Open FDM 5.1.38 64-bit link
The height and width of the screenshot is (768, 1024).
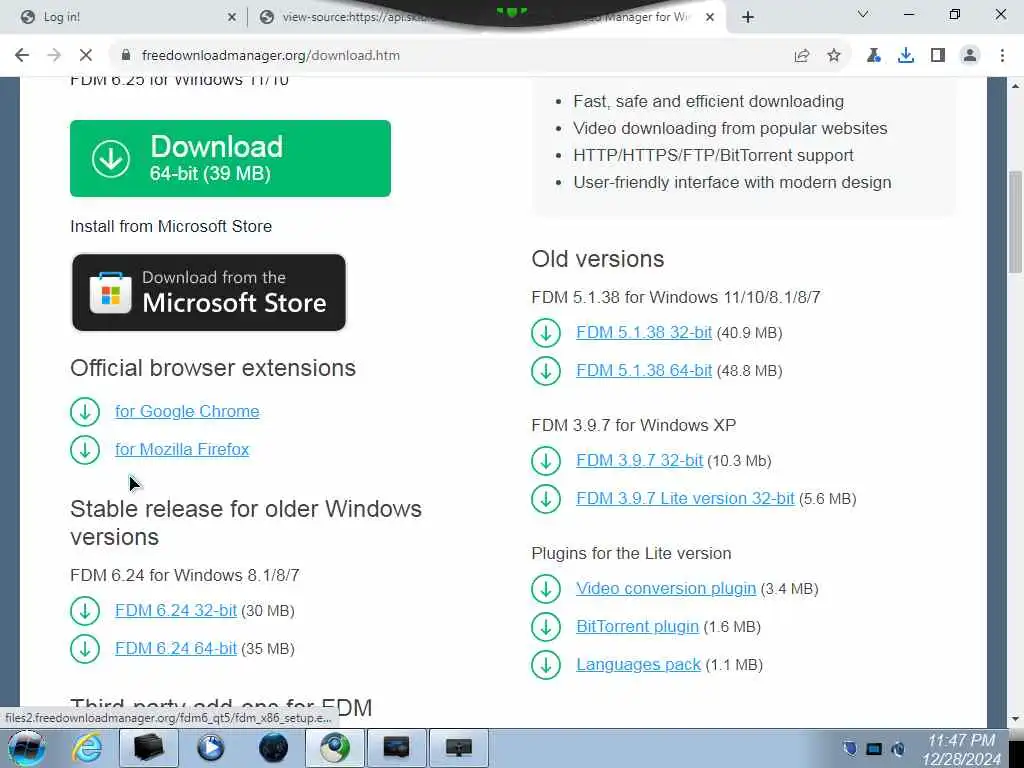coord(644,370)
